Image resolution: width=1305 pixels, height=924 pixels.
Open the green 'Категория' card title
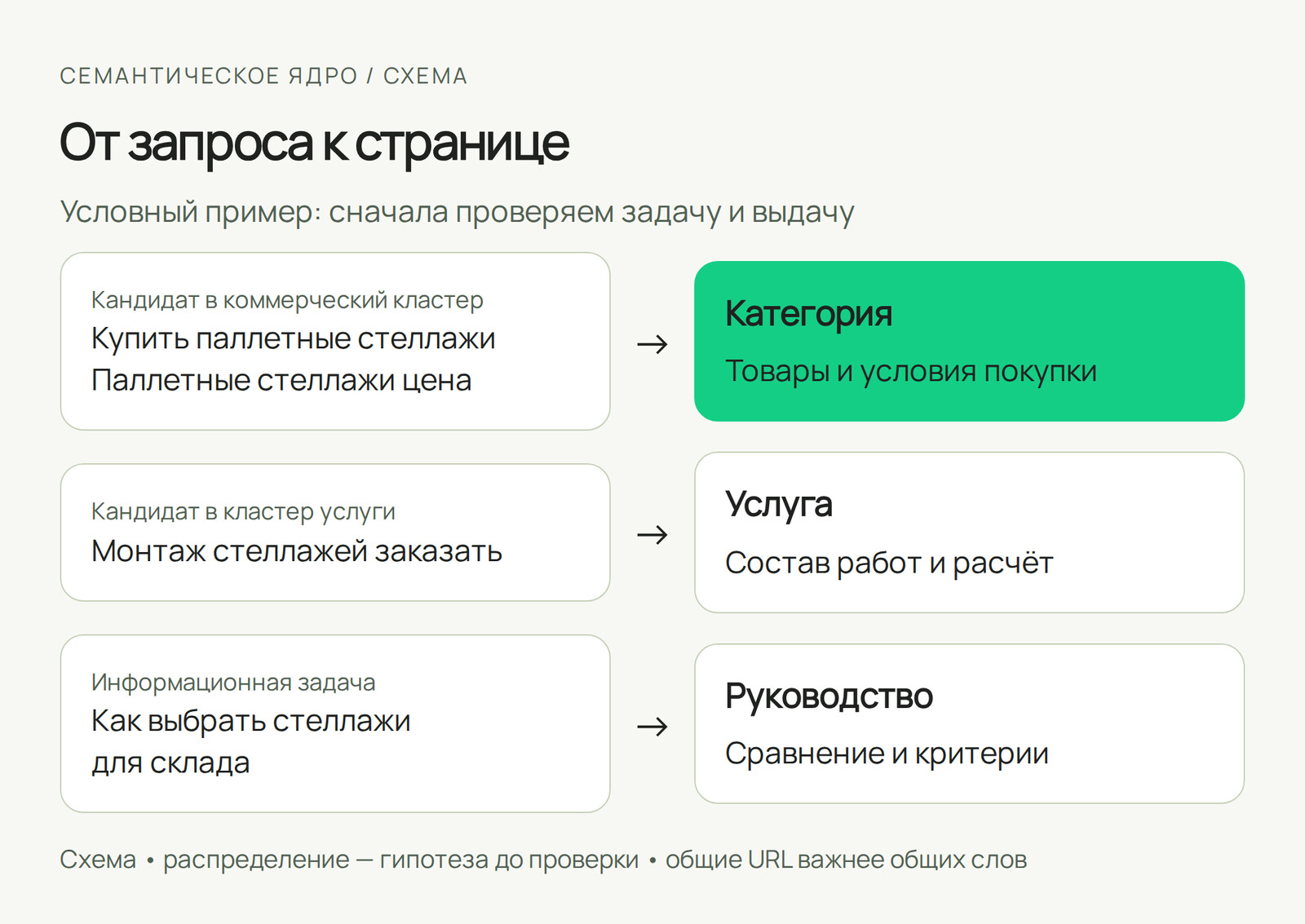tap(808, 314)
